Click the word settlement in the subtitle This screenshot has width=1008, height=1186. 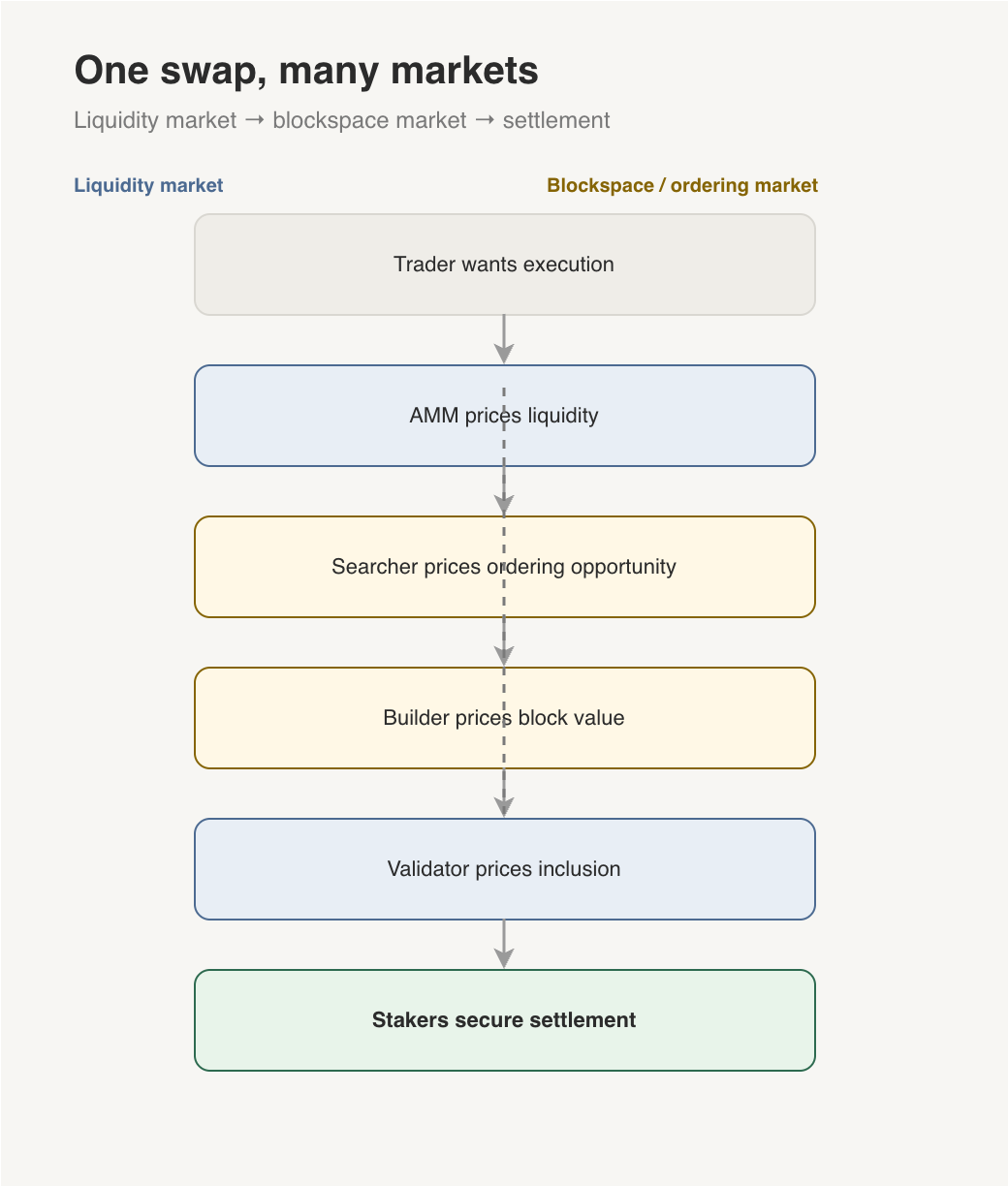tap(556, 120)
